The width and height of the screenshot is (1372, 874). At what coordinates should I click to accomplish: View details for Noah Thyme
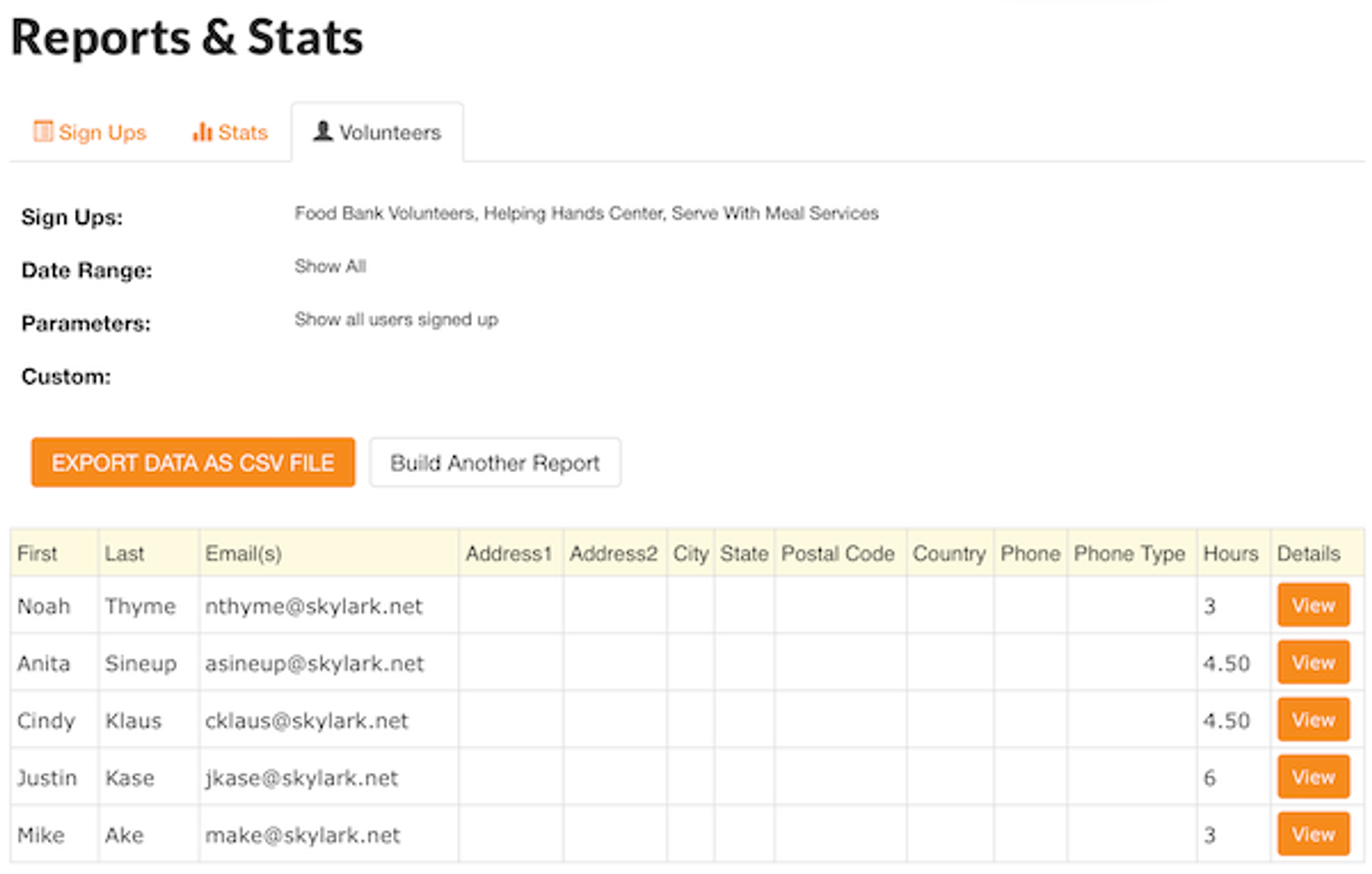[1313, 605]
